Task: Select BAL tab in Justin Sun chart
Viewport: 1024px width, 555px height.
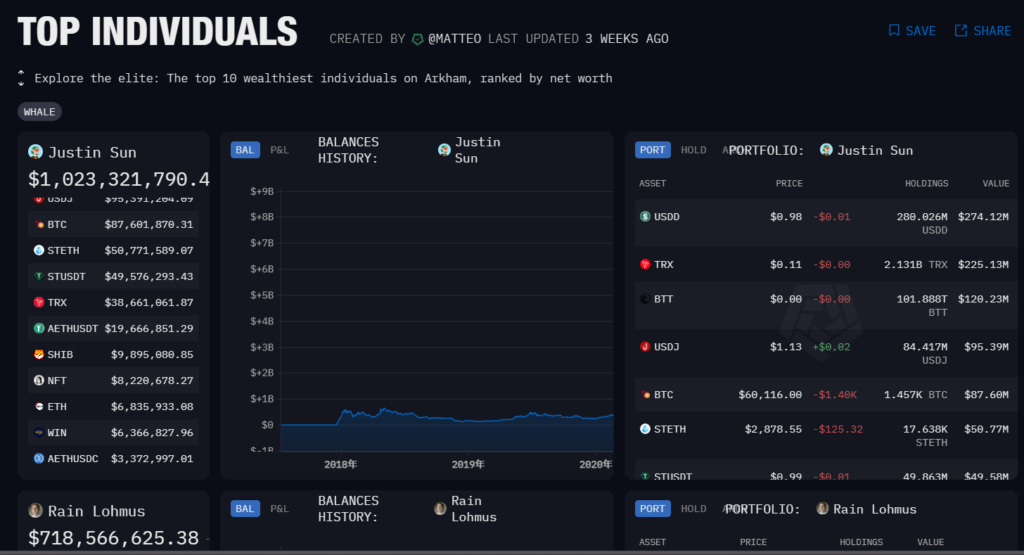Action: tap(245, 150)
